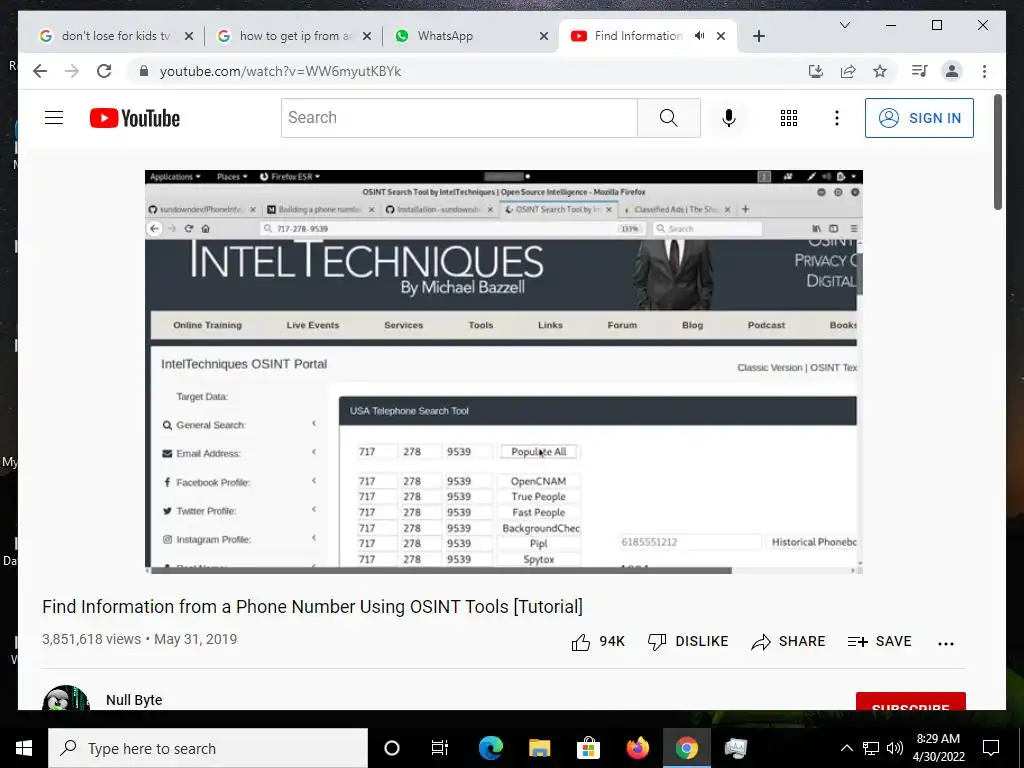
Task: Open Chrome three-dot menu
Action: [x=984, y=71]
